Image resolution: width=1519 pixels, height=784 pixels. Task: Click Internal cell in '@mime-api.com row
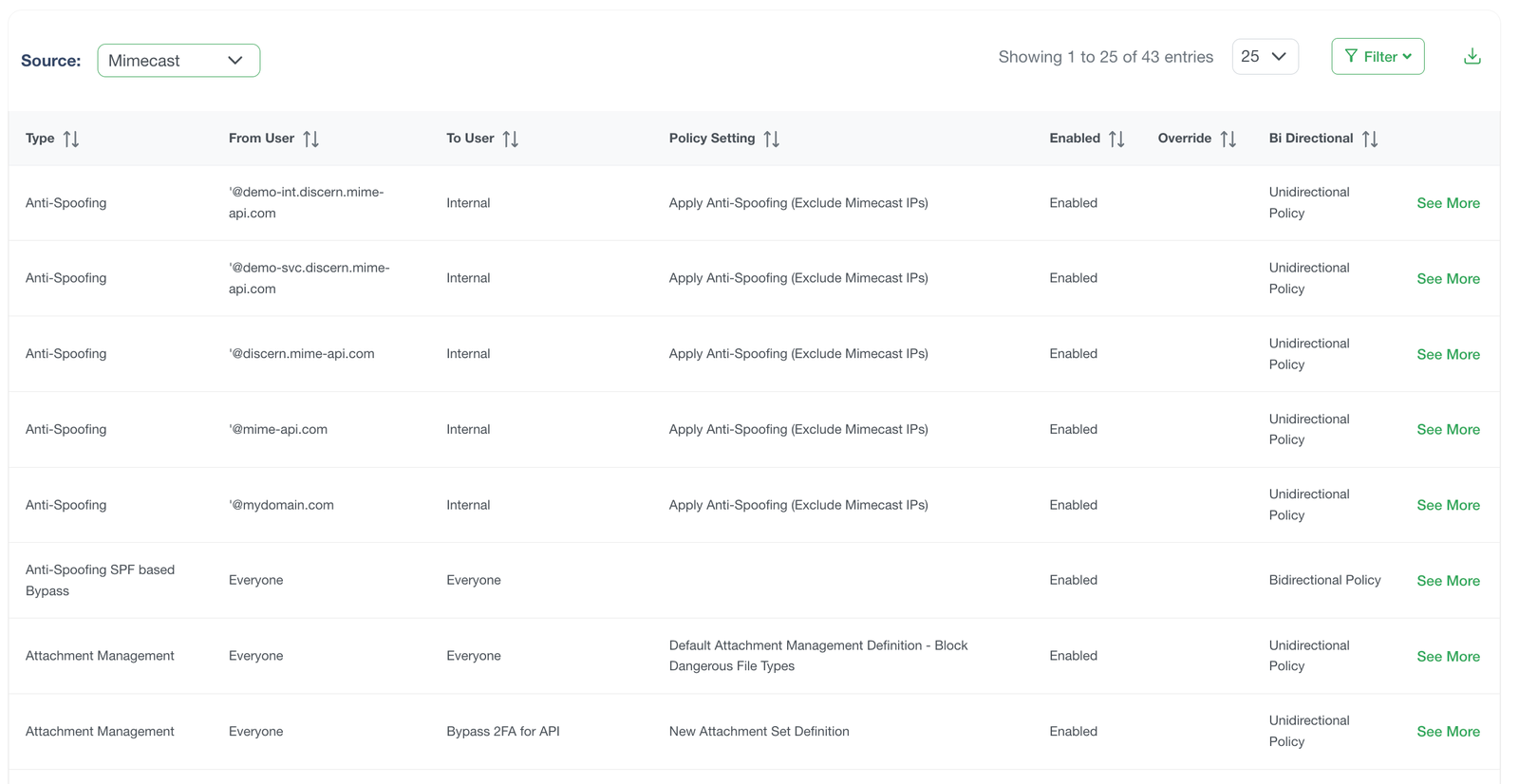click(468, 429)
